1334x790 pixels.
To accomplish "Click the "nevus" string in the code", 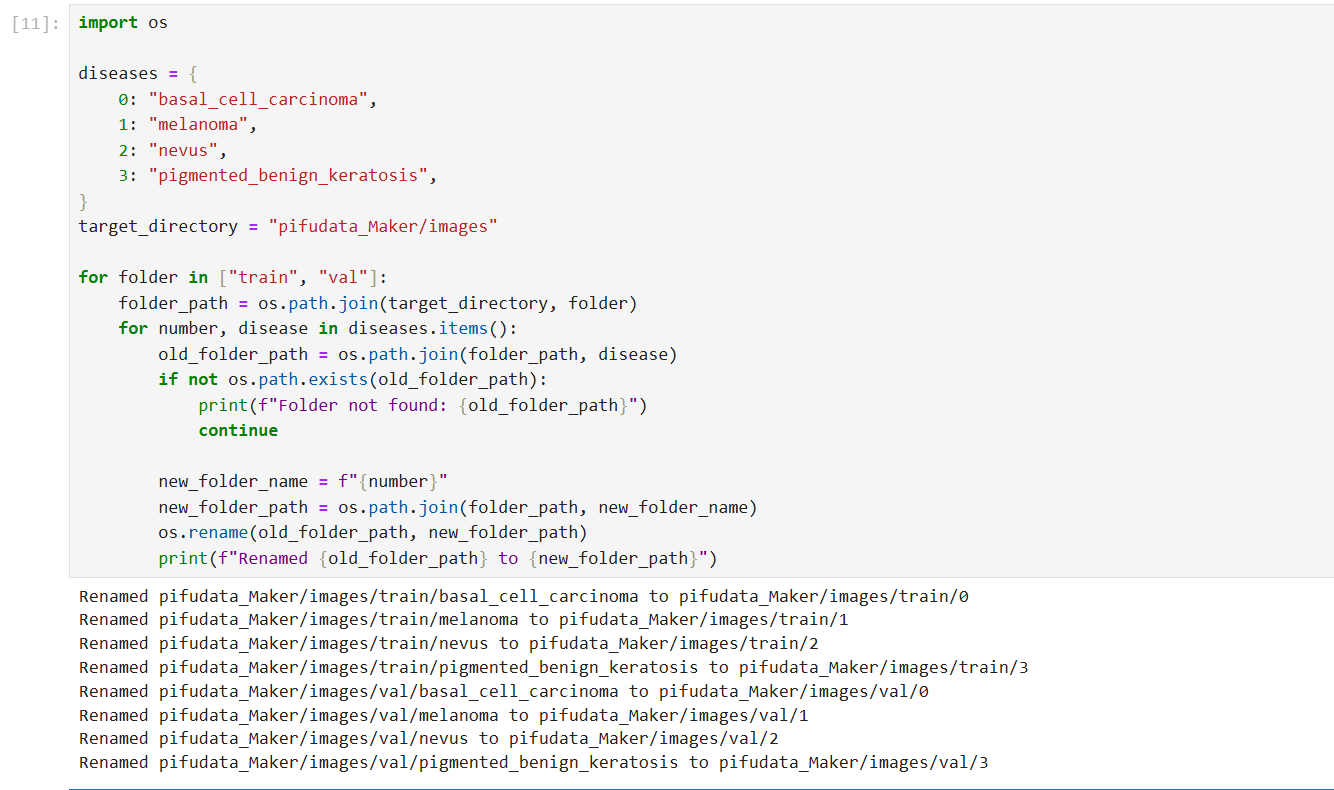I will point(182,150).
